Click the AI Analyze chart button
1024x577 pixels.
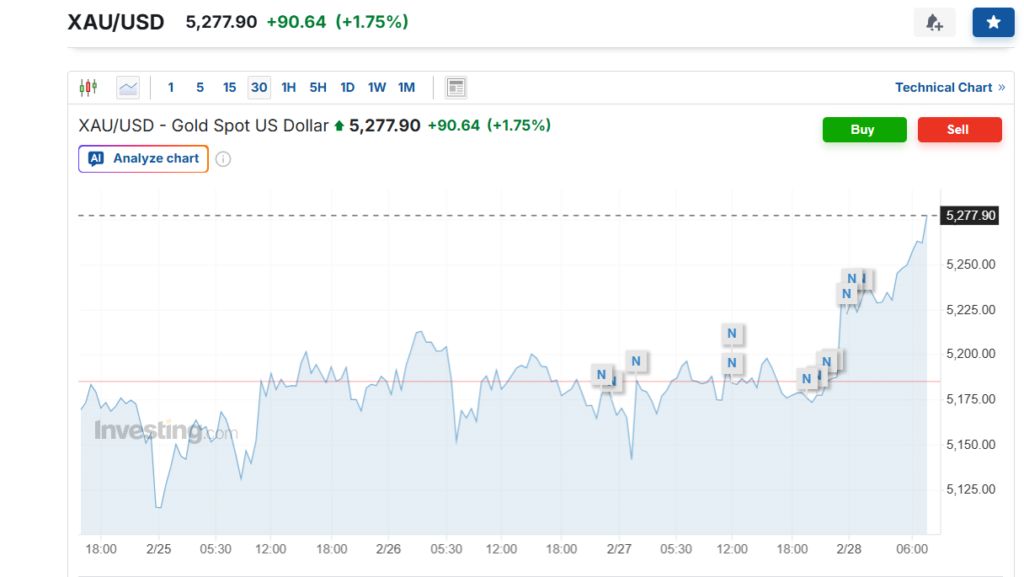coord(144,159)
